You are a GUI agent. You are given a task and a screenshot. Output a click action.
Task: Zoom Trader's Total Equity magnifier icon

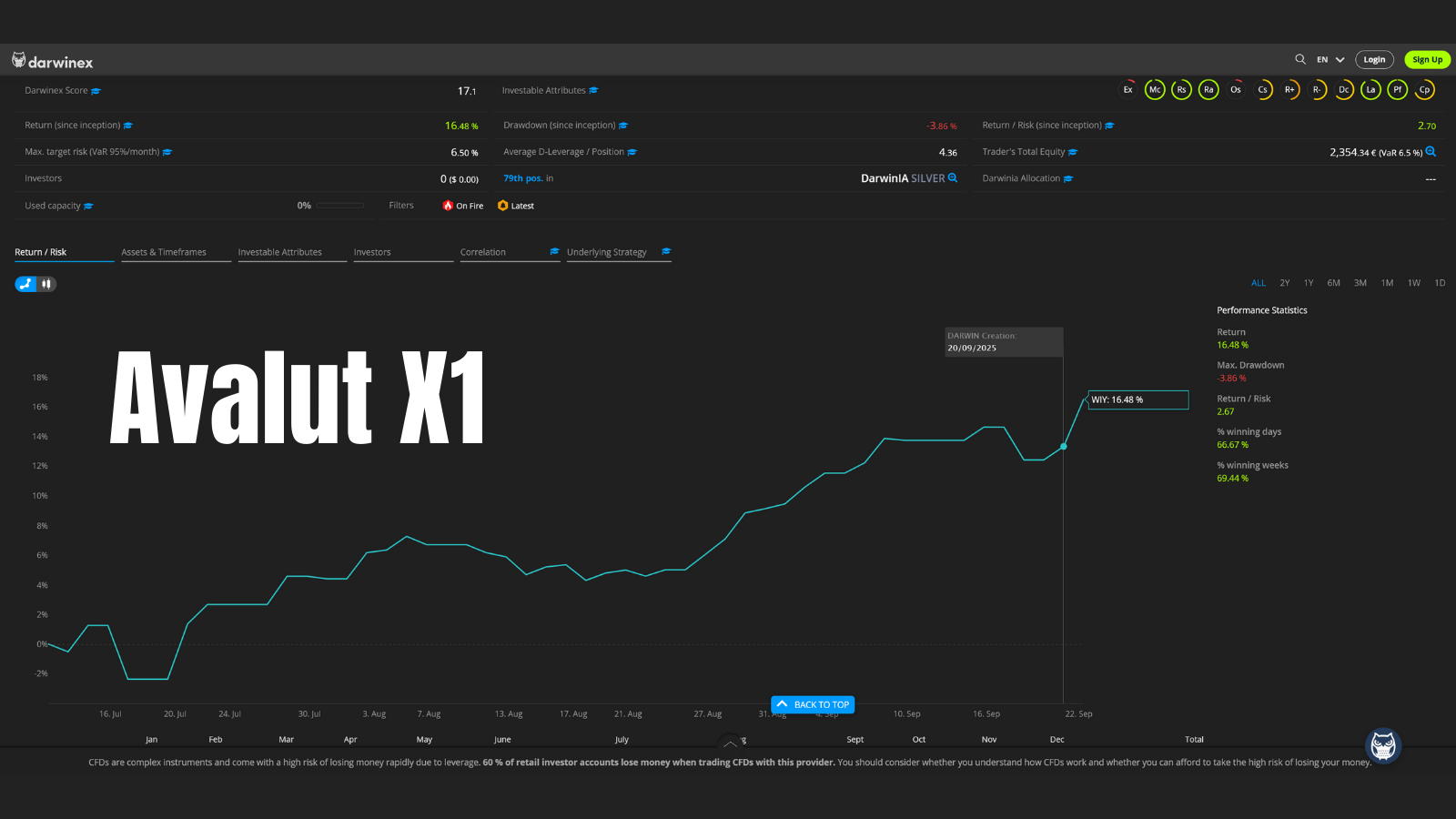click(x=1431, y=152)
